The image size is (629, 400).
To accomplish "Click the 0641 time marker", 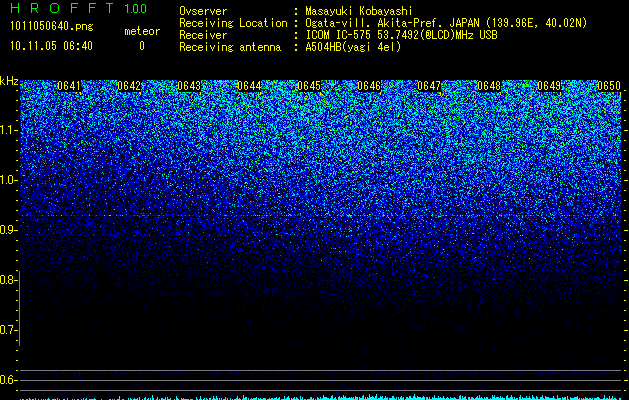I will click(69, 86).
